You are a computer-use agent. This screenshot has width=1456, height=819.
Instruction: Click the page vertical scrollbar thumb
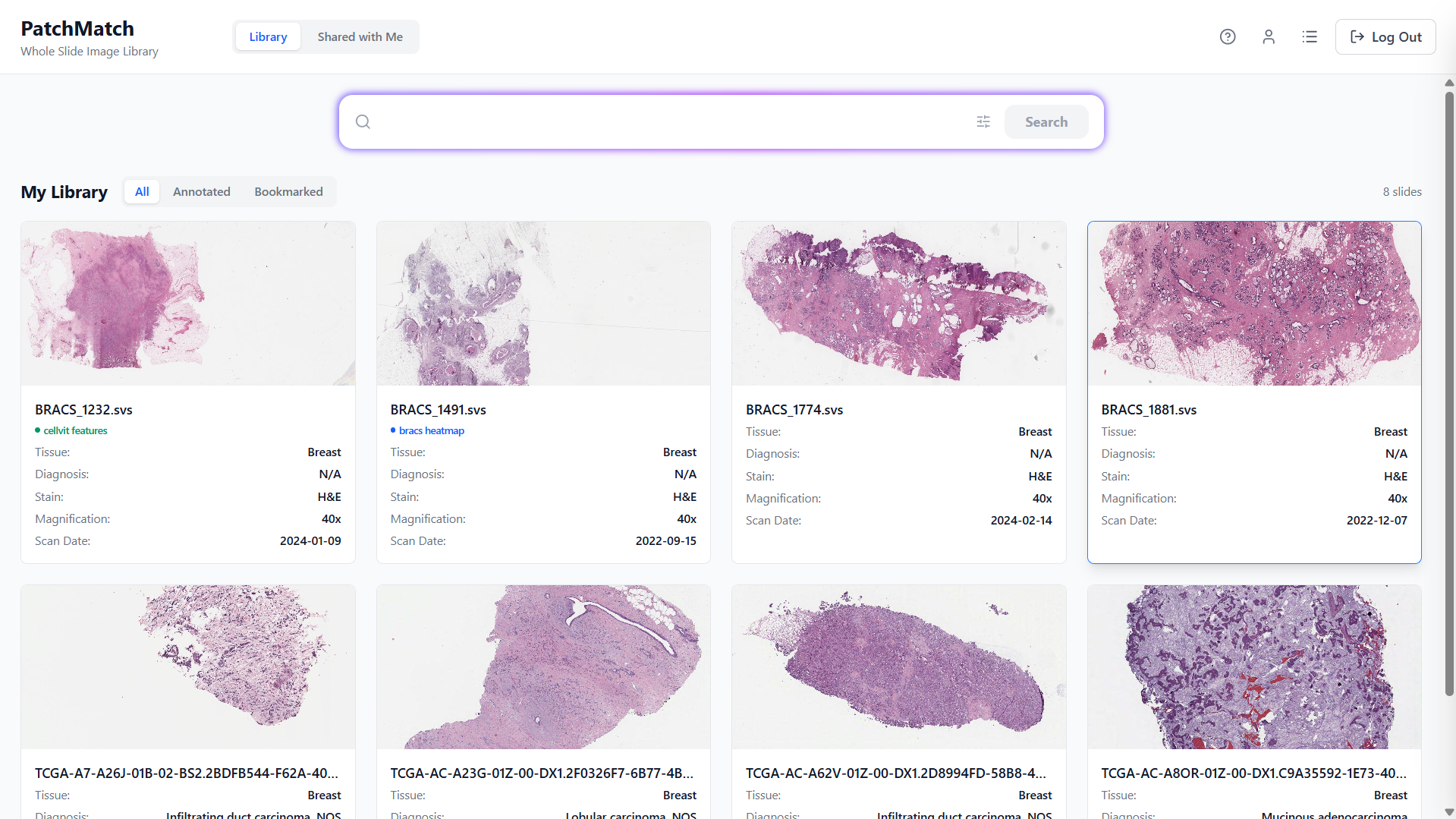(x=1449, y=393)
